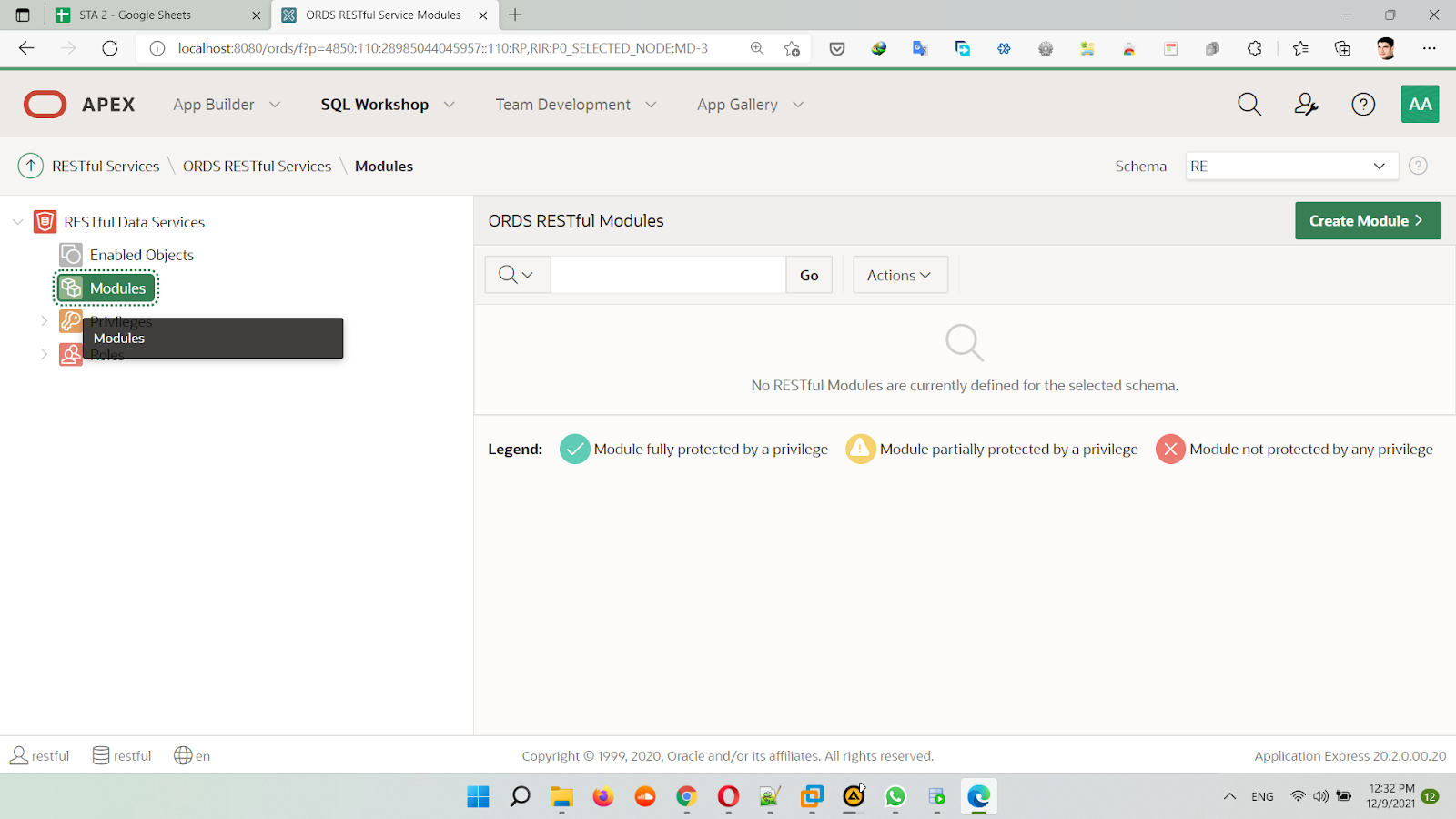This screenshot has height=819, width=1456.
Task: Open the Favorites list icon
Action: tap(1300, 48)
